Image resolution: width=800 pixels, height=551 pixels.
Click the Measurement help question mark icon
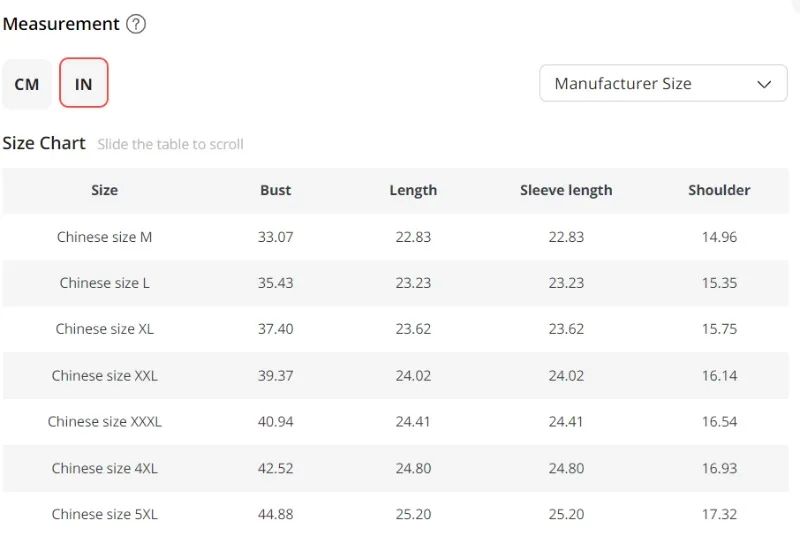(x=136, y=24)
